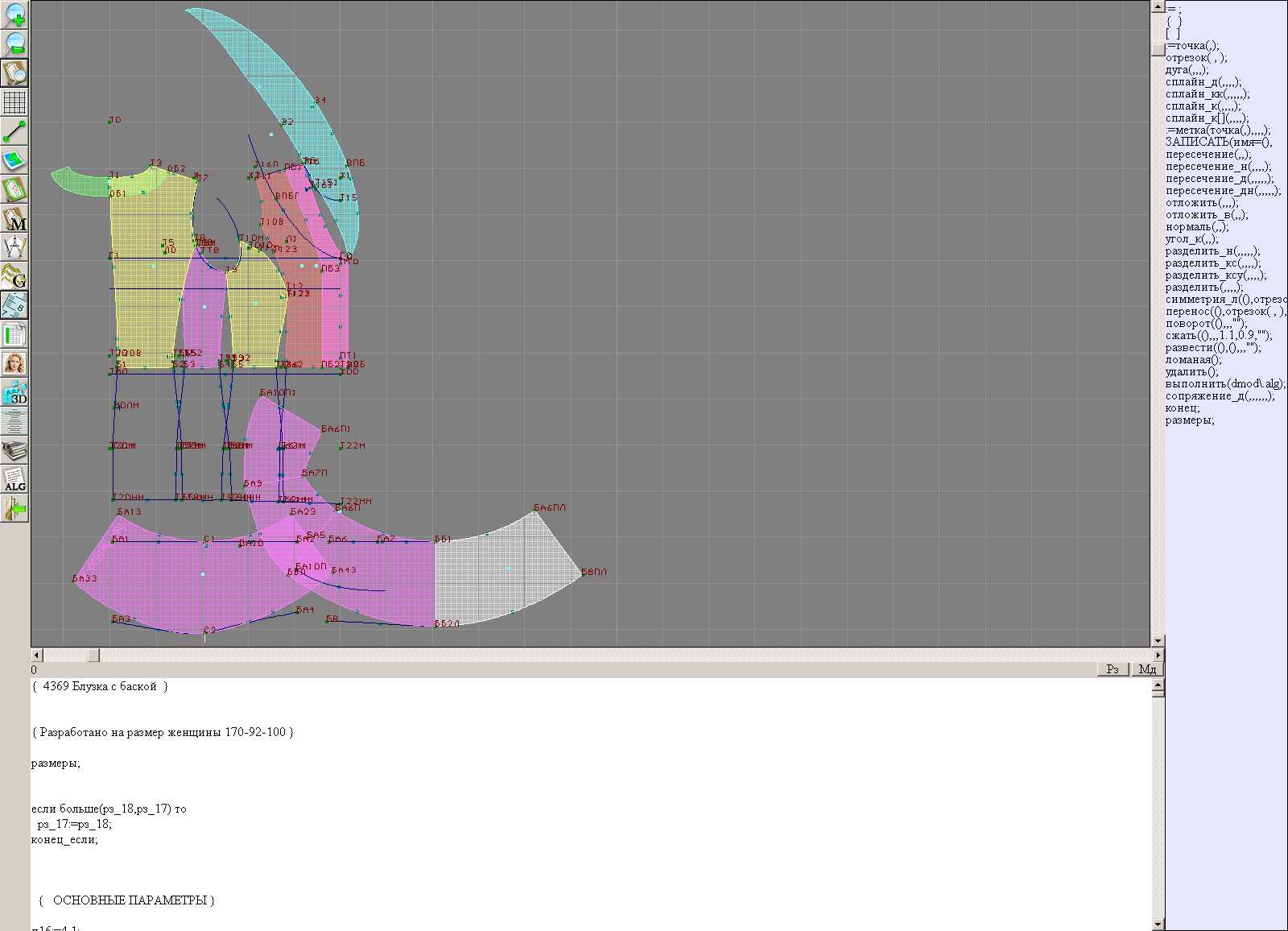Select 'отрезок( , );' in the command list
1288x931 pixels.
pyautogui.click(x=1195, y=58)
